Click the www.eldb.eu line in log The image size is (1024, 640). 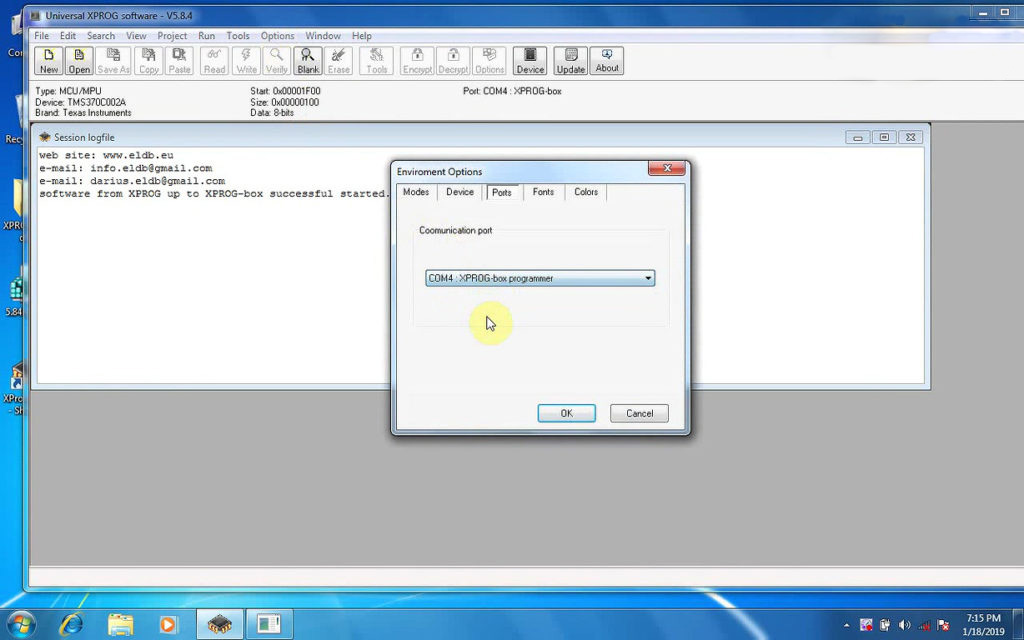click(106, 155)
